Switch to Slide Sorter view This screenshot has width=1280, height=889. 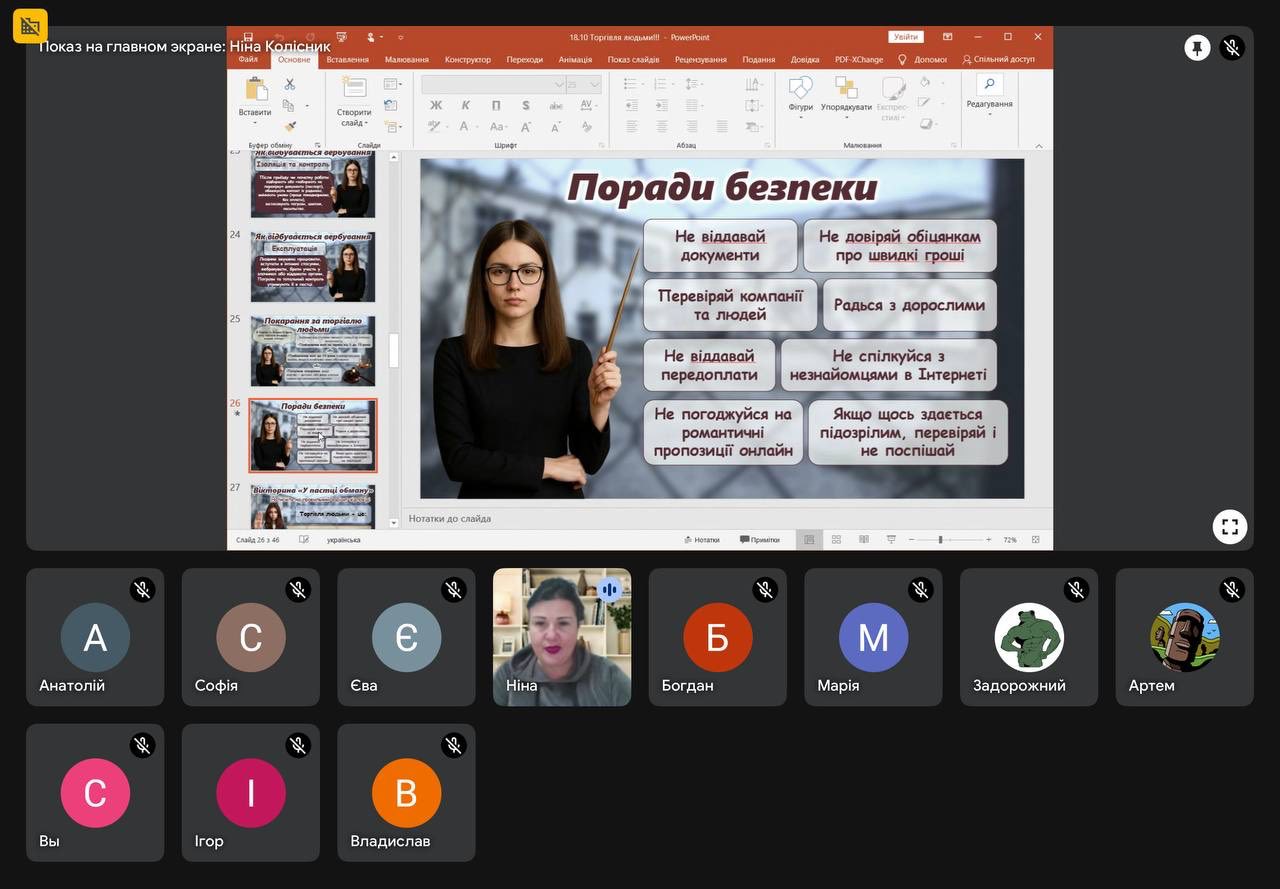pyautogui.click(x=836, y=540)
